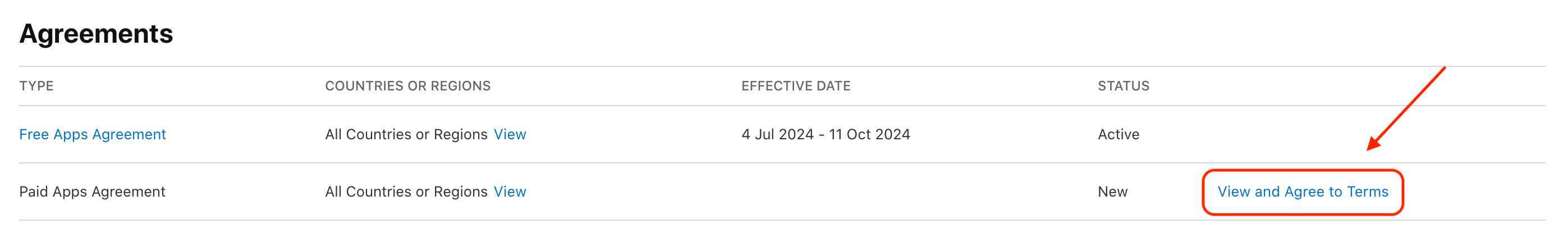Click the red arrow annotation
The image size is (1568, 246).
pos(1406,108)
